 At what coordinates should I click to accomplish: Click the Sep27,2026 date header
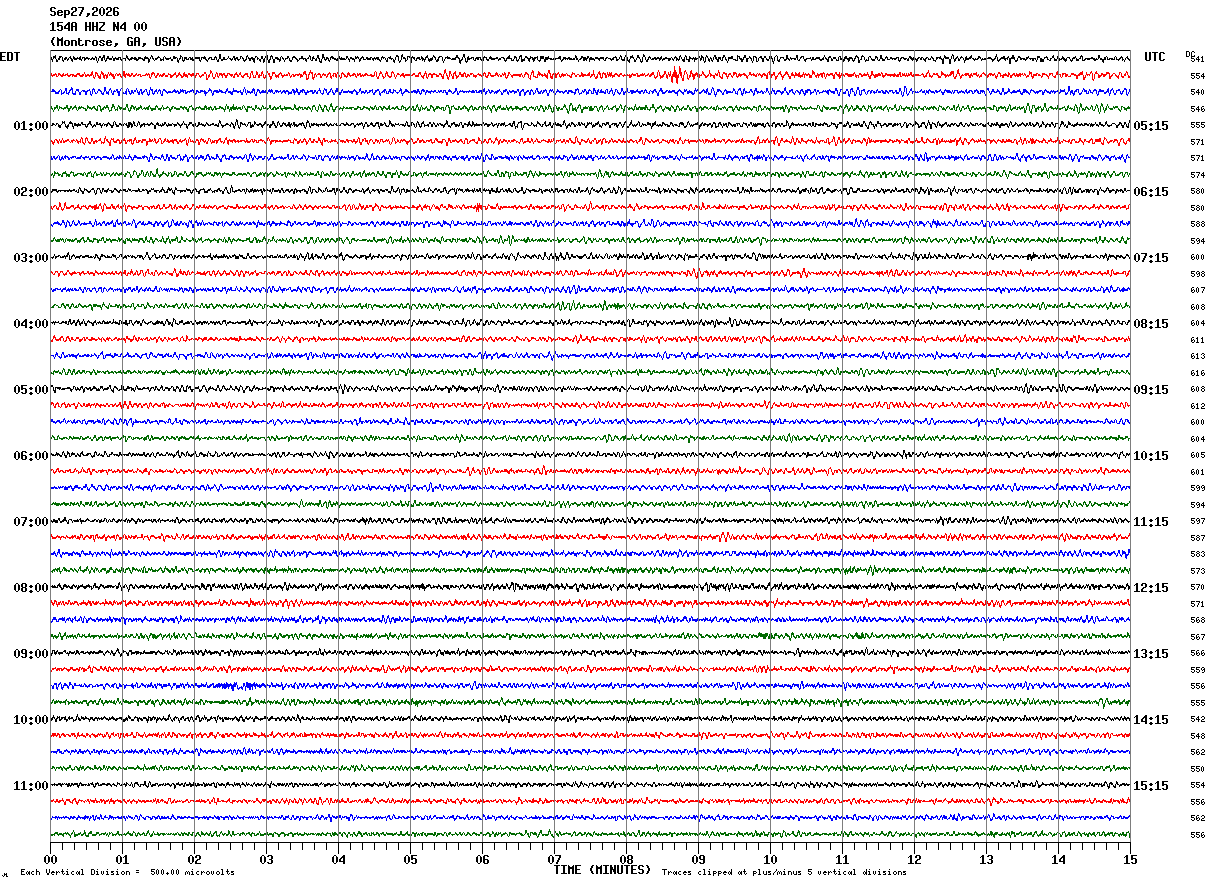(84, 12)
